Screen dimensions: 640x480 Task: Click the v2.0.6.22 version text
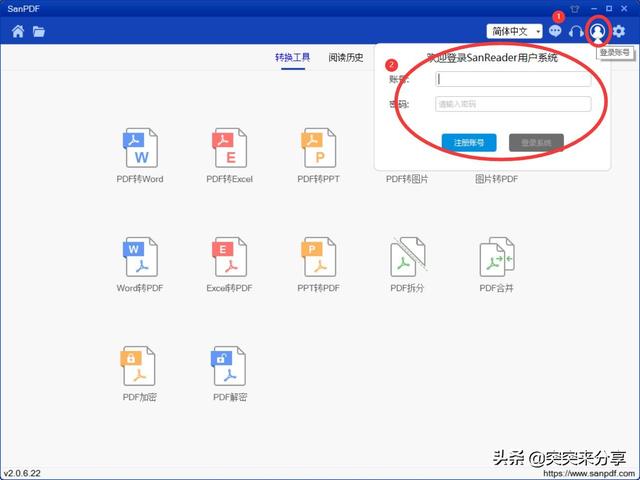click(22, 473)
